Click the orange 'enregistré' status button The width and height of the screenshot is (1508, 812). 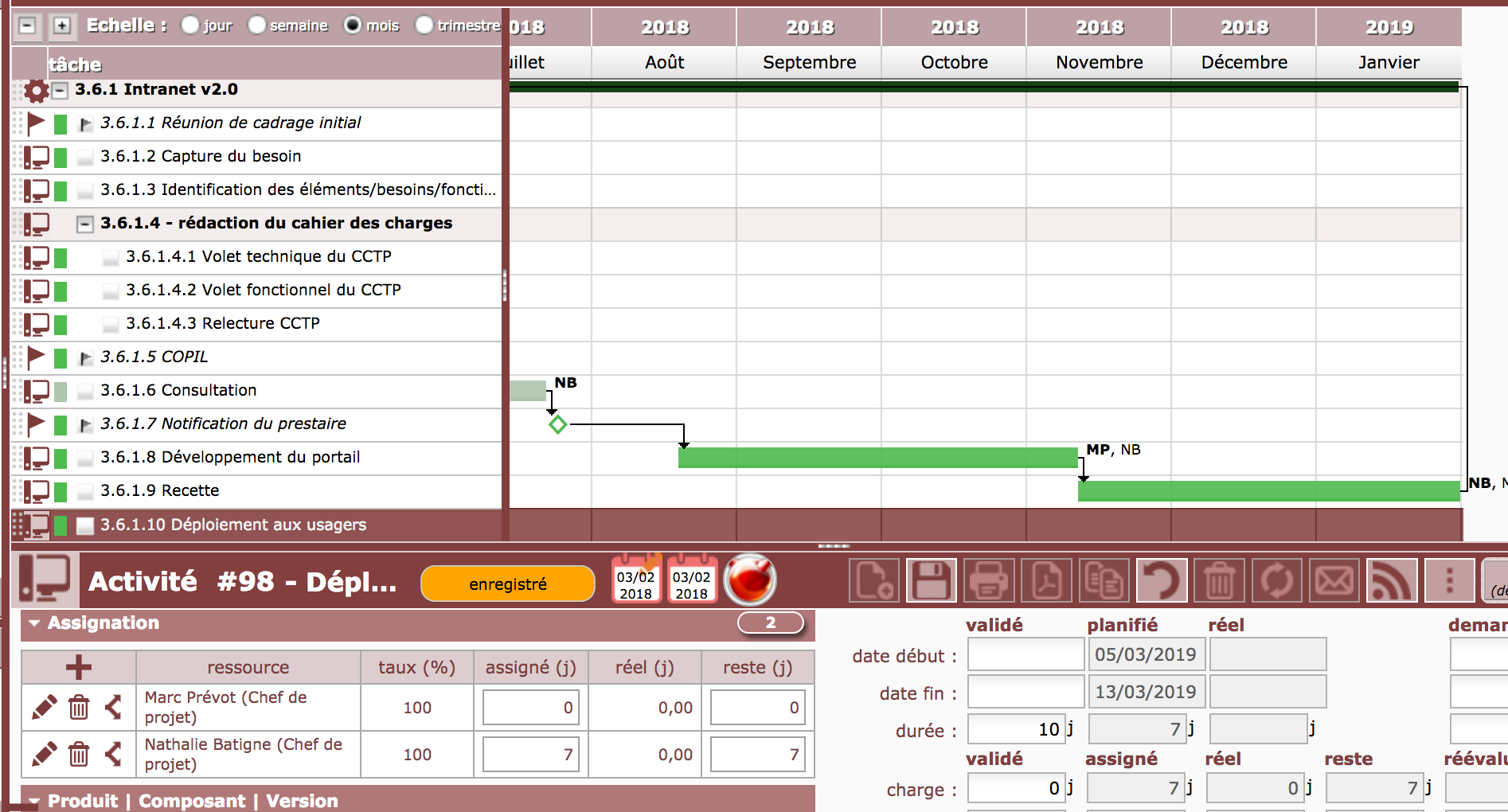tap(507, 584)
